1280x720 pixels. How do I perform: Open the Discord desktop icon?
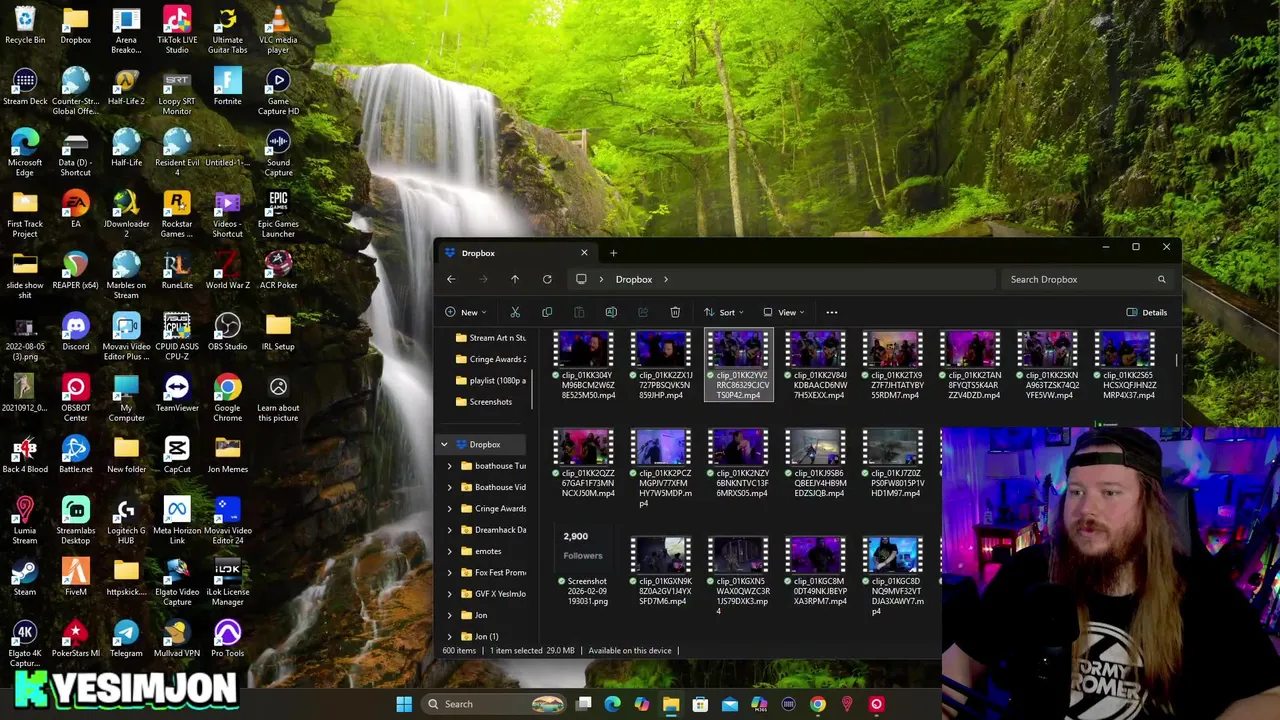pos(75,332)
